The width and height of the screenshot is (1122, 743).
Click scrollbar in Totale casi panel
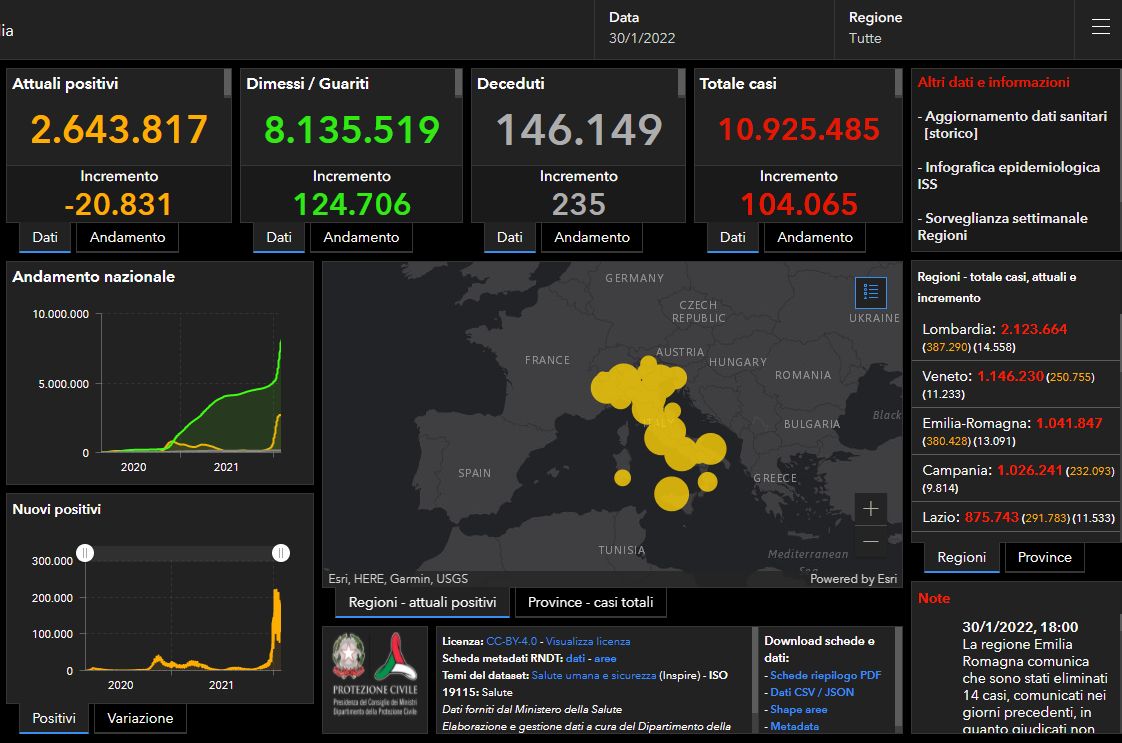coord(897,84)
